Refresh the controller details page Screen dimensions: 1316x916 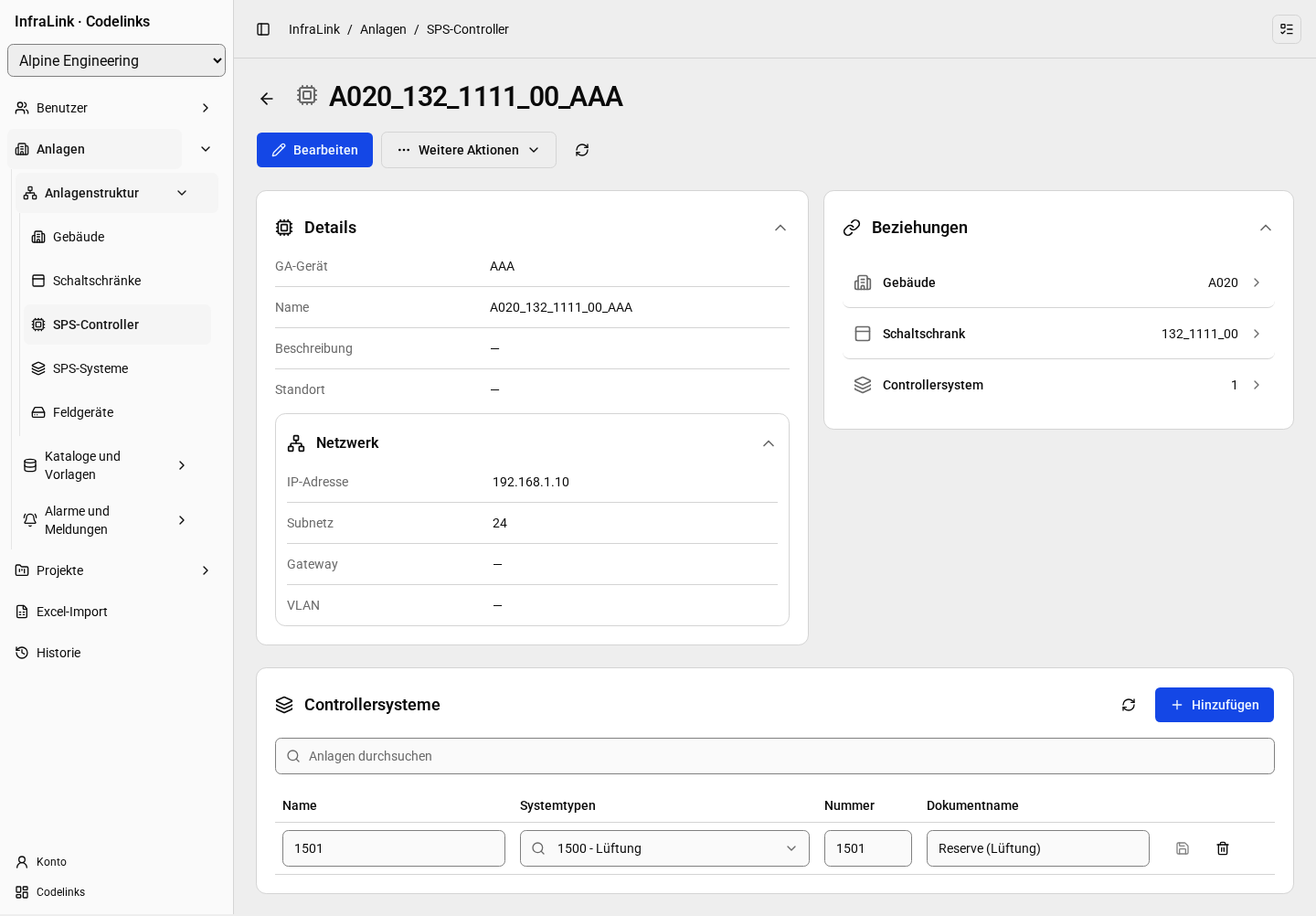tap(582, 150)
